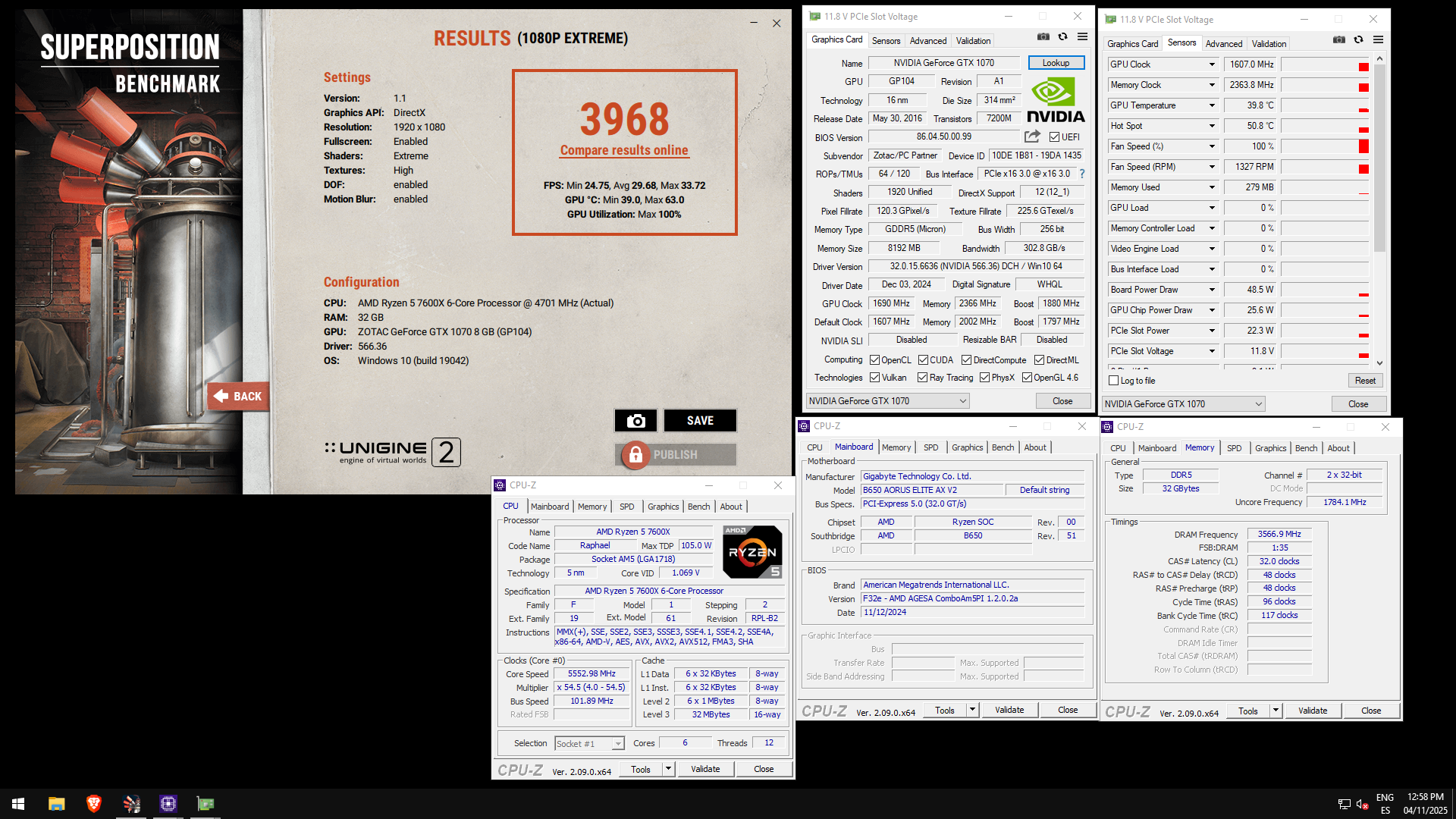Click the Back arrow button in Superposition

click(x=238, y=396)
